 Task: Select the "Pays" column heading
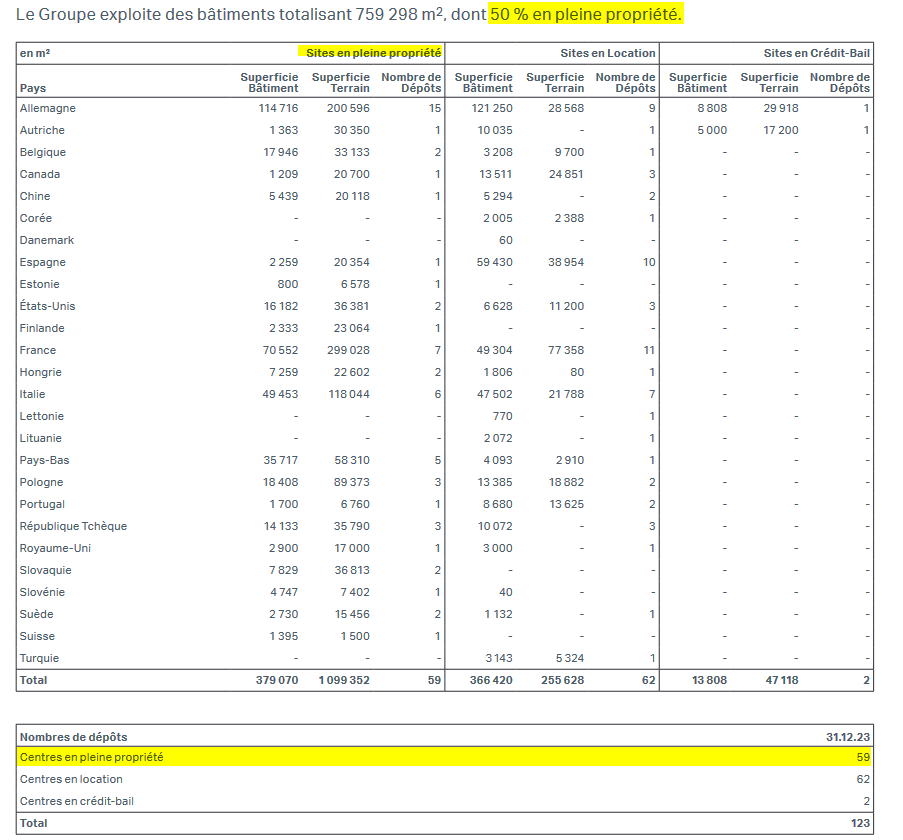(x=32, y=89)
